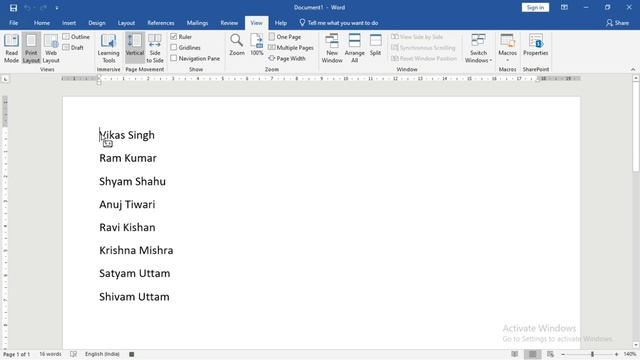Switch to Read Mode from status bar
Viewport: 640px width, 360px height.
click(x=515, y=354)
